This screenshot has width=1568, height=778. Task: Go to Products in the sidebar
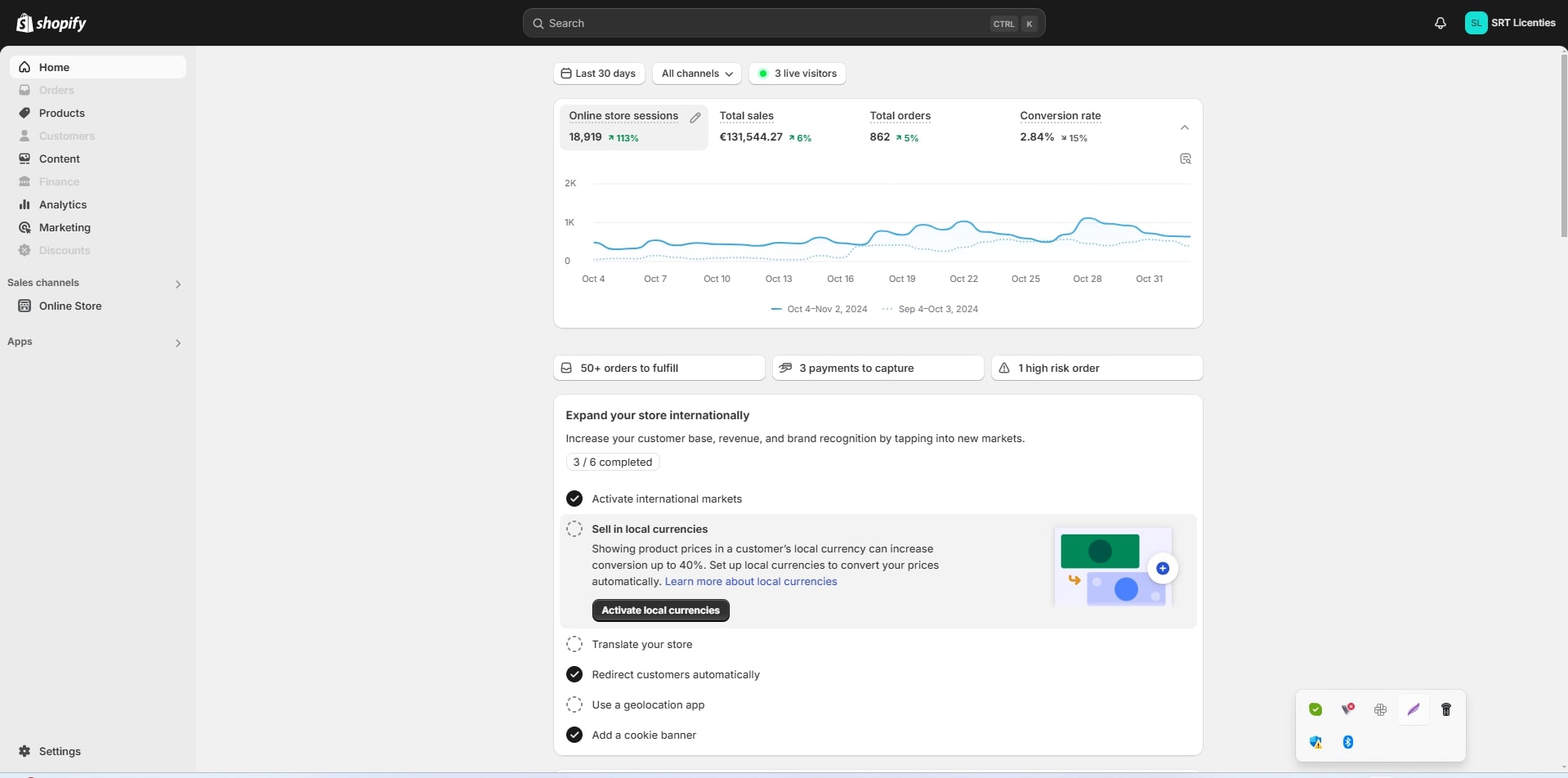pyautogui.click(x=61, y=113)
